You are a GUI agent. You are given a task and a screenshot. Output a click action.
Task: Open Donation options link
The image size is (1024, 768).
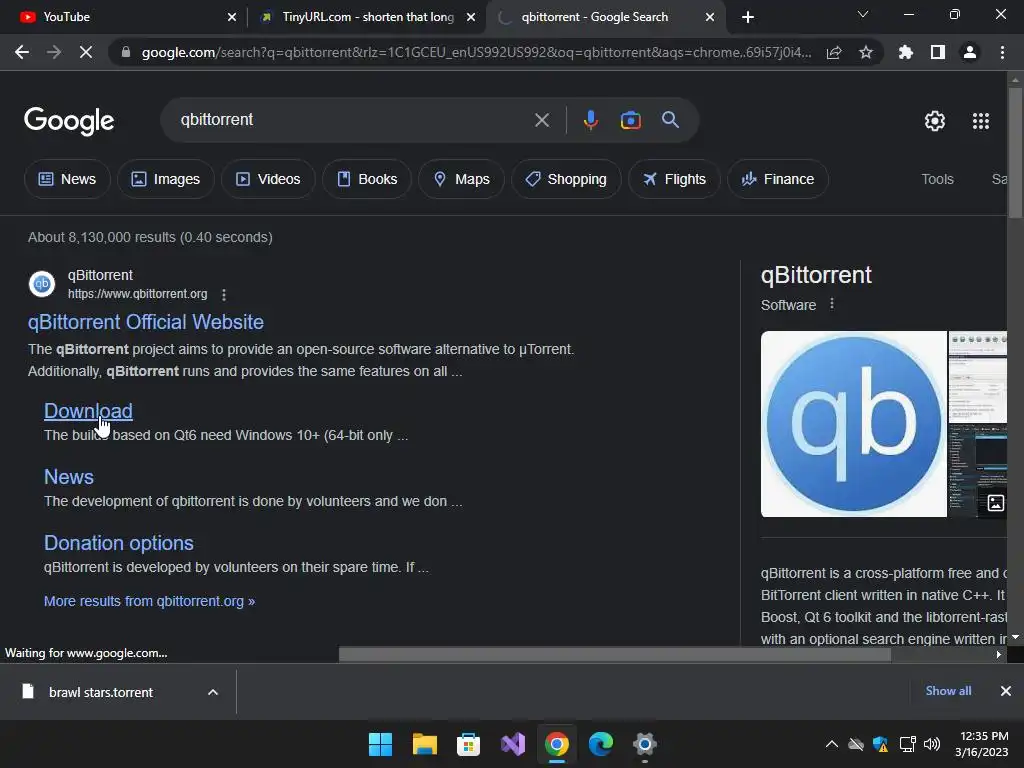(x=119, y=543)
